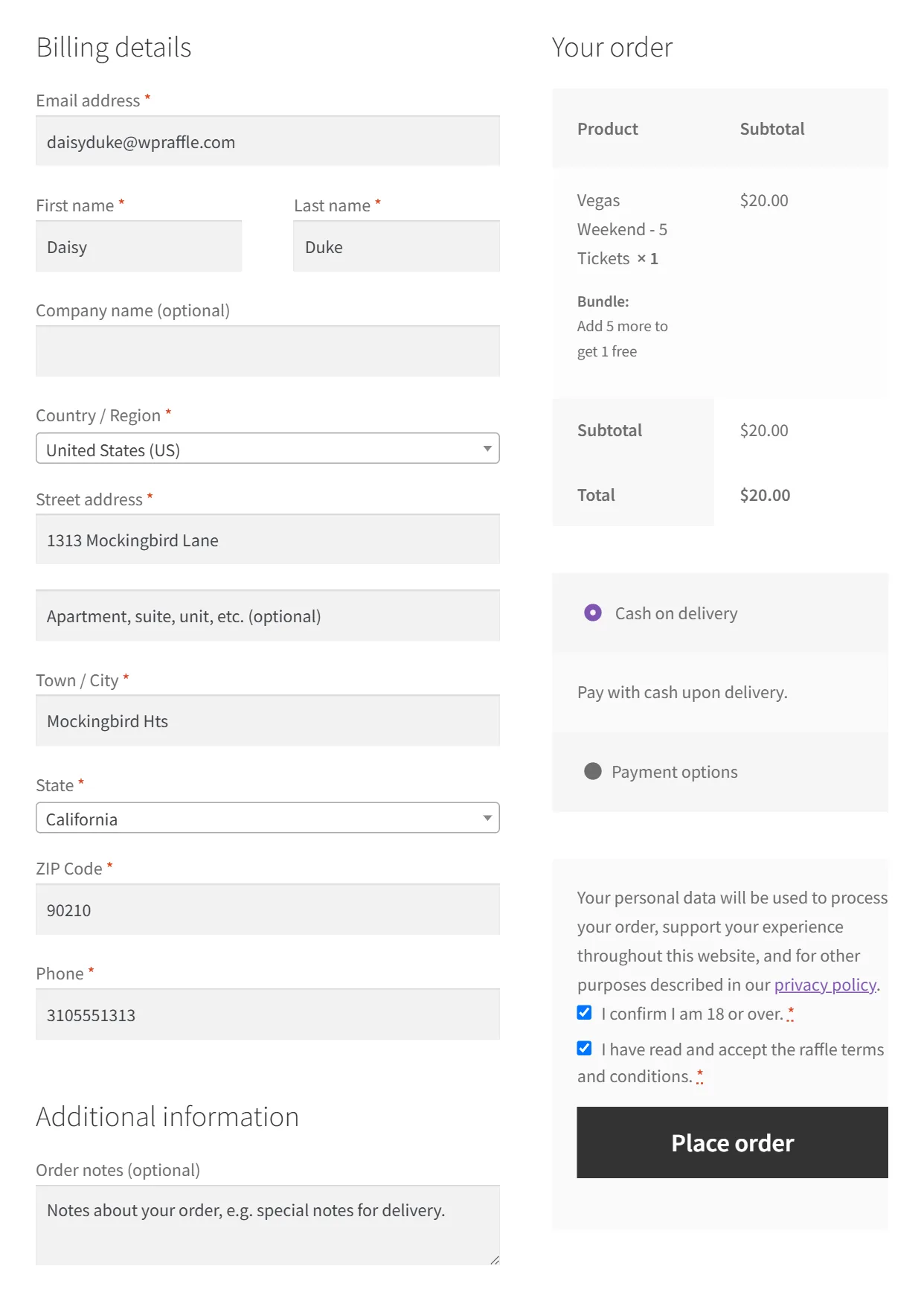Click the Country dropdown arrow icon

[487, 449]
